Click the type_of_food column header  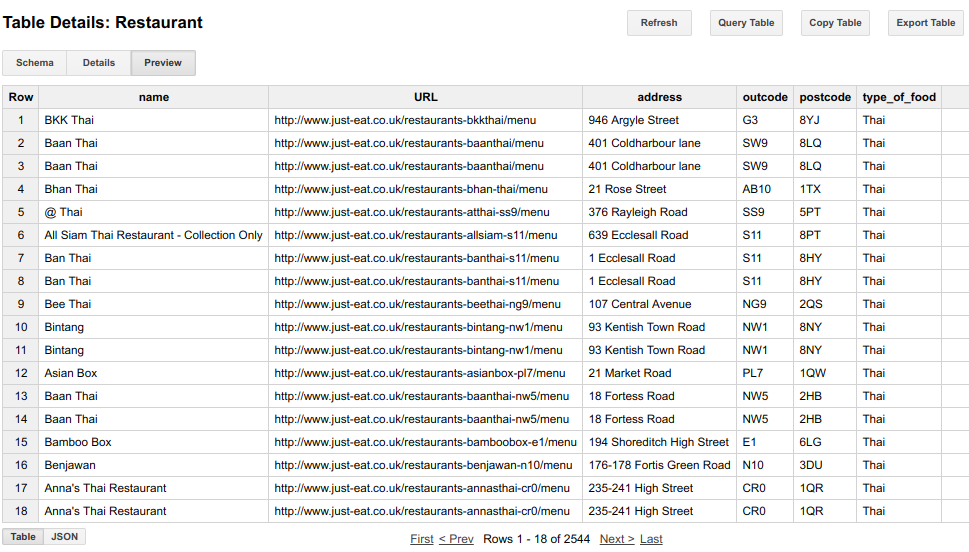click(x=899, y=97)
